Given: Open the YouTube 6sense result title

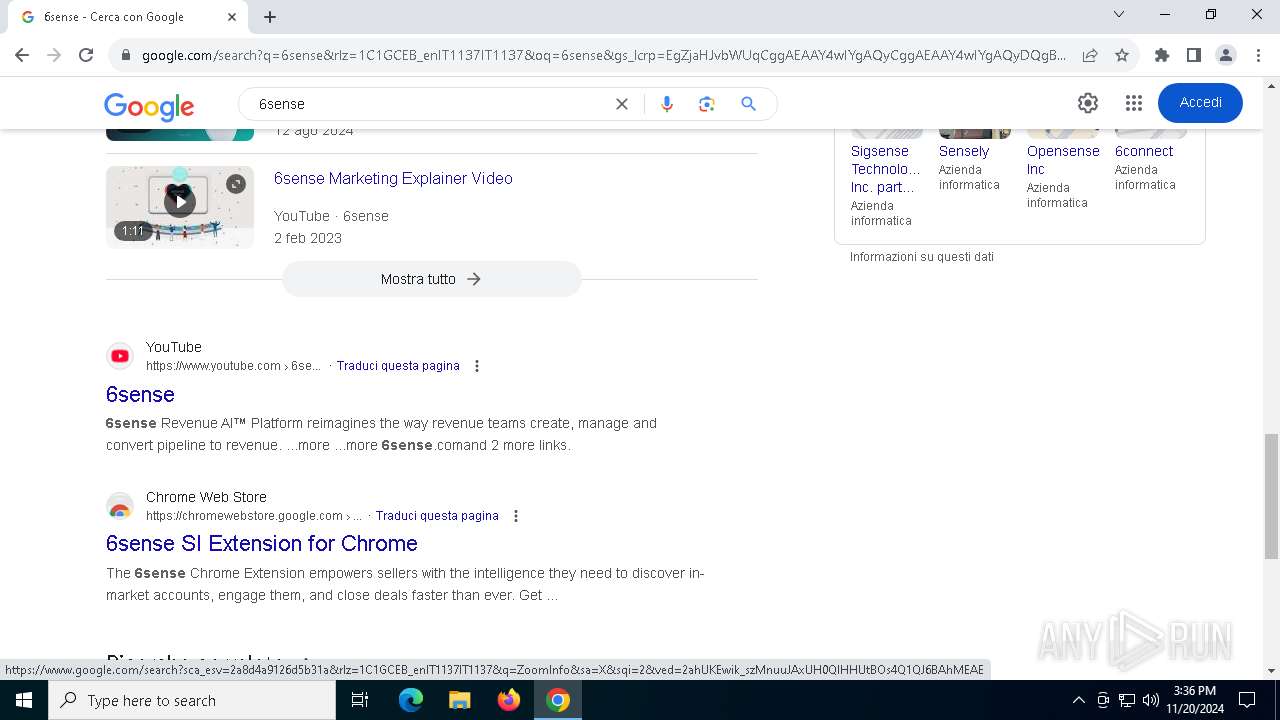Looking at the screenshot, I should tap(140, 394).
